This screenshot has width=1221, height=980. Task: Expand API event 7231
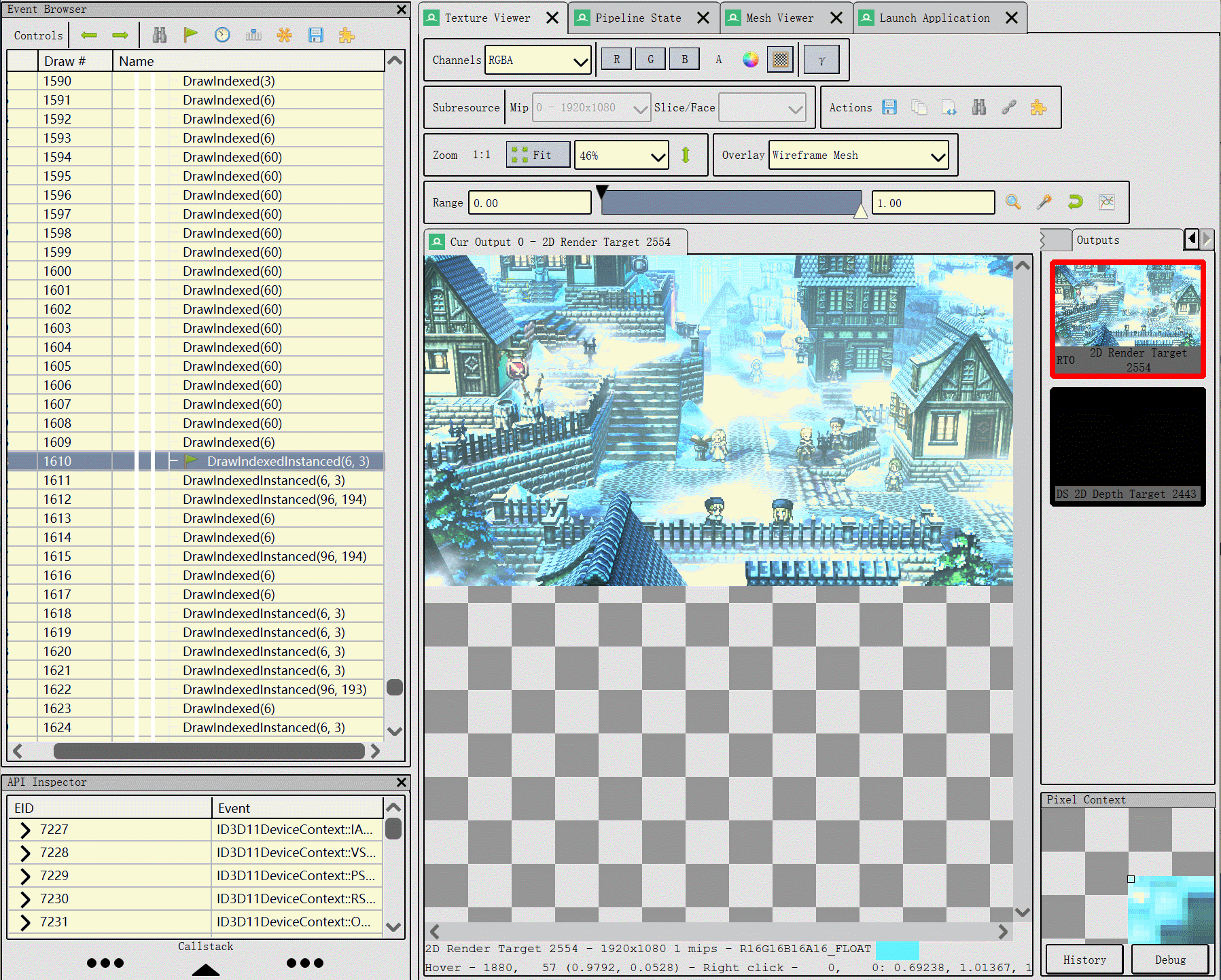[25, 922]
